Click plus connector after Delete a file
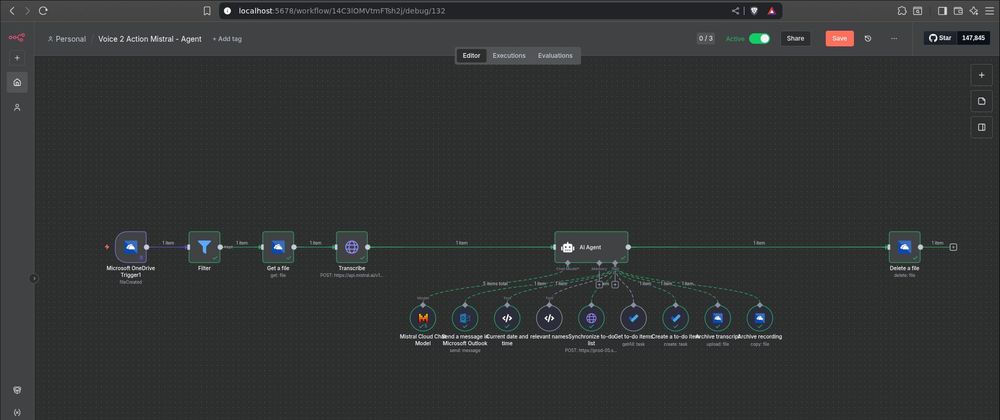This screenshot has height=420, width=1000. (953, 246)
